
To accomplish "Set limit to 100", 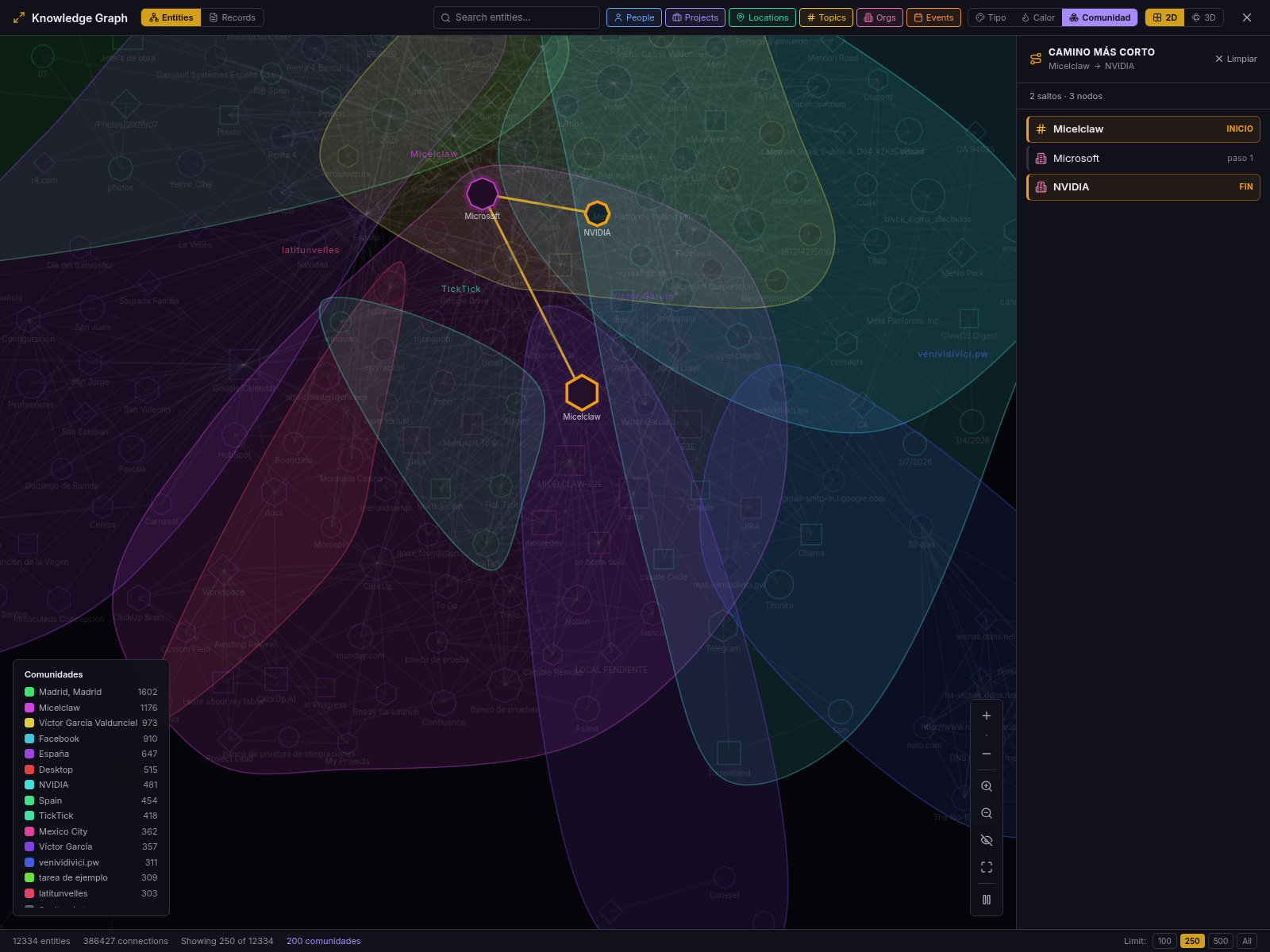I will pyautogui.click(x=1164, y=941).
